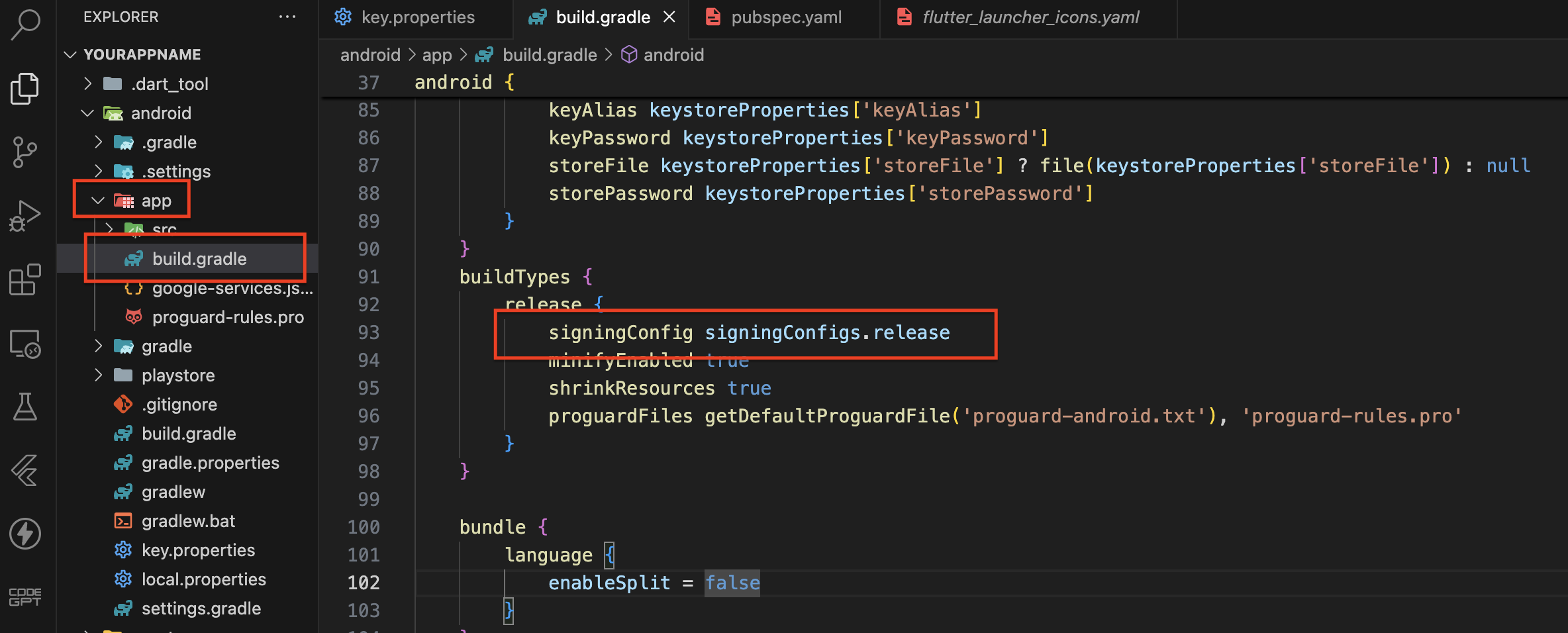Click the Explorer more actions ellipsis
1568x633 pixels.
coord(287,17)
